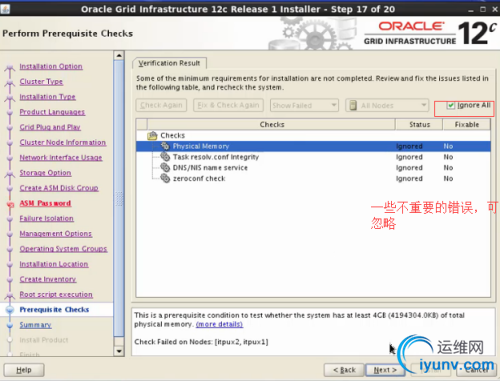Open the All Nodes dropdown
The width and height of the screenshot is (500, 381).
point(387,105)
